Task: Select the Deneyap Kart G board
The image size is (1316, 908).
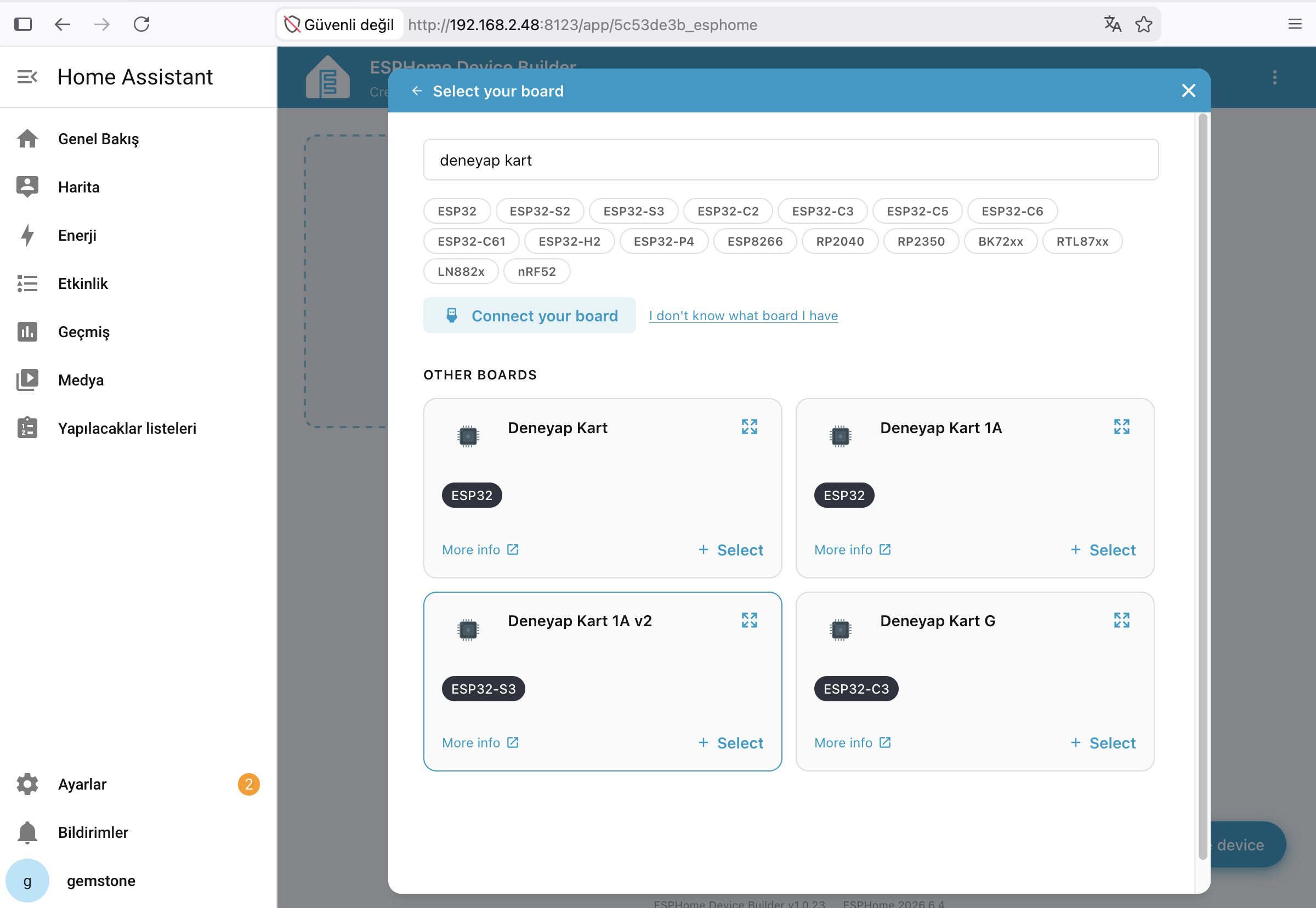Action: [1103, 743]
